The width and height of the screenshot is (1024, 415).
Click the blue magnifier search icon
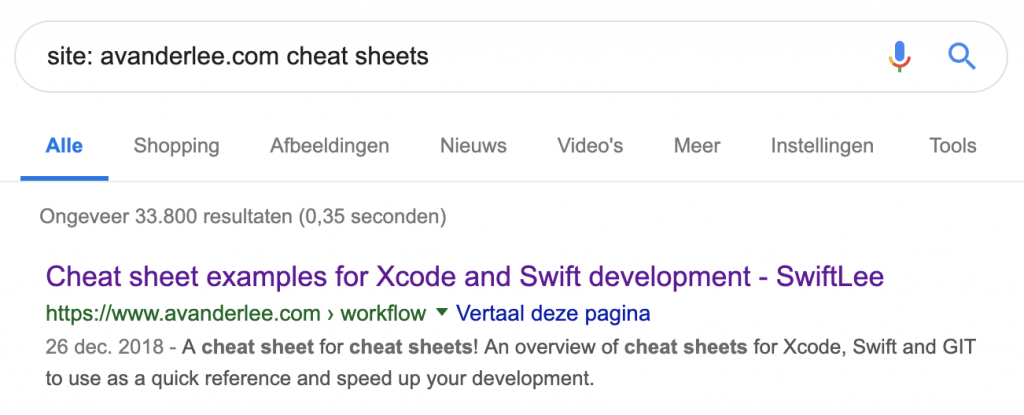tap(962, 56)
